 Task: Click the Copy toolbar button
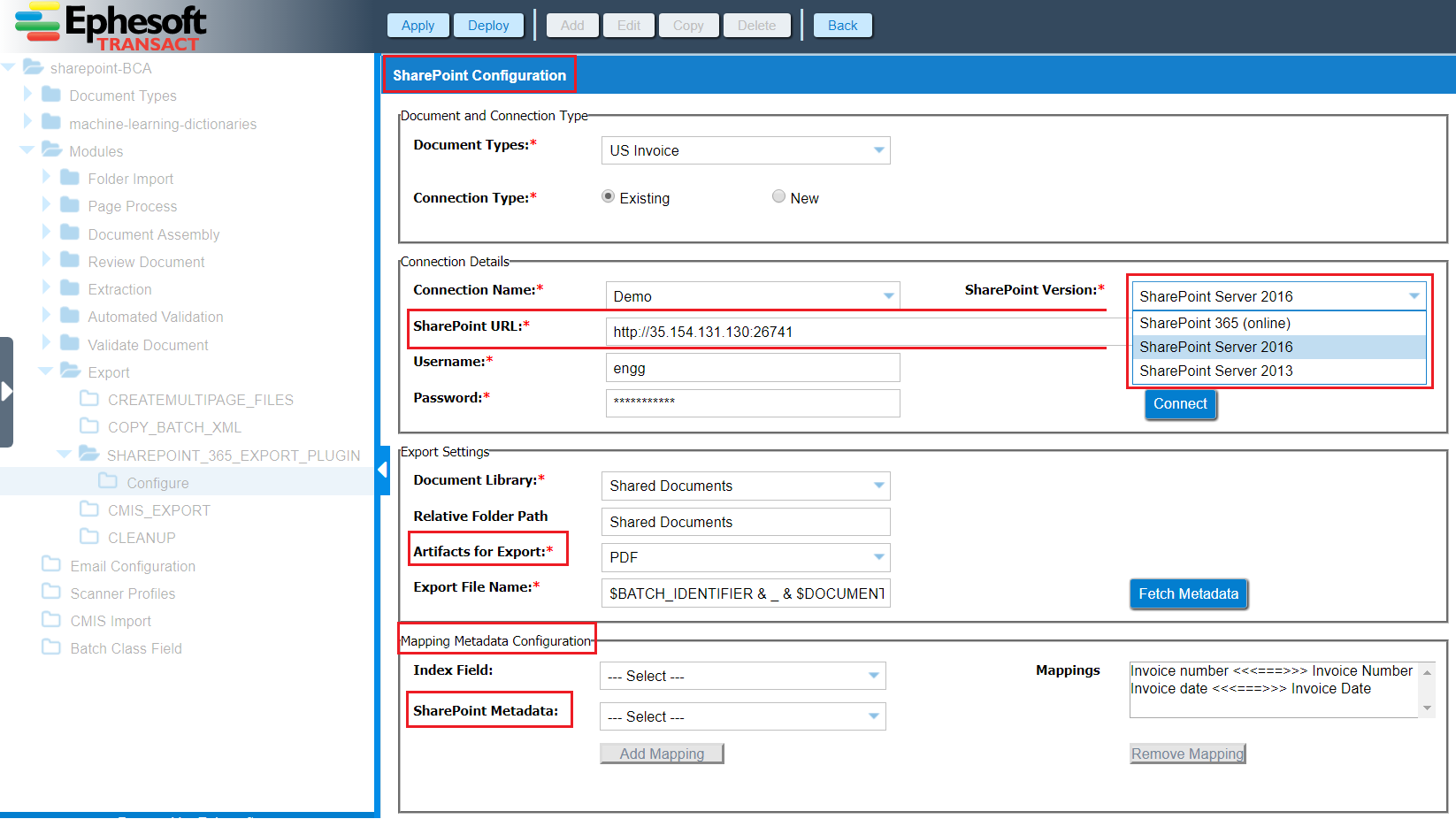point(688,26)
